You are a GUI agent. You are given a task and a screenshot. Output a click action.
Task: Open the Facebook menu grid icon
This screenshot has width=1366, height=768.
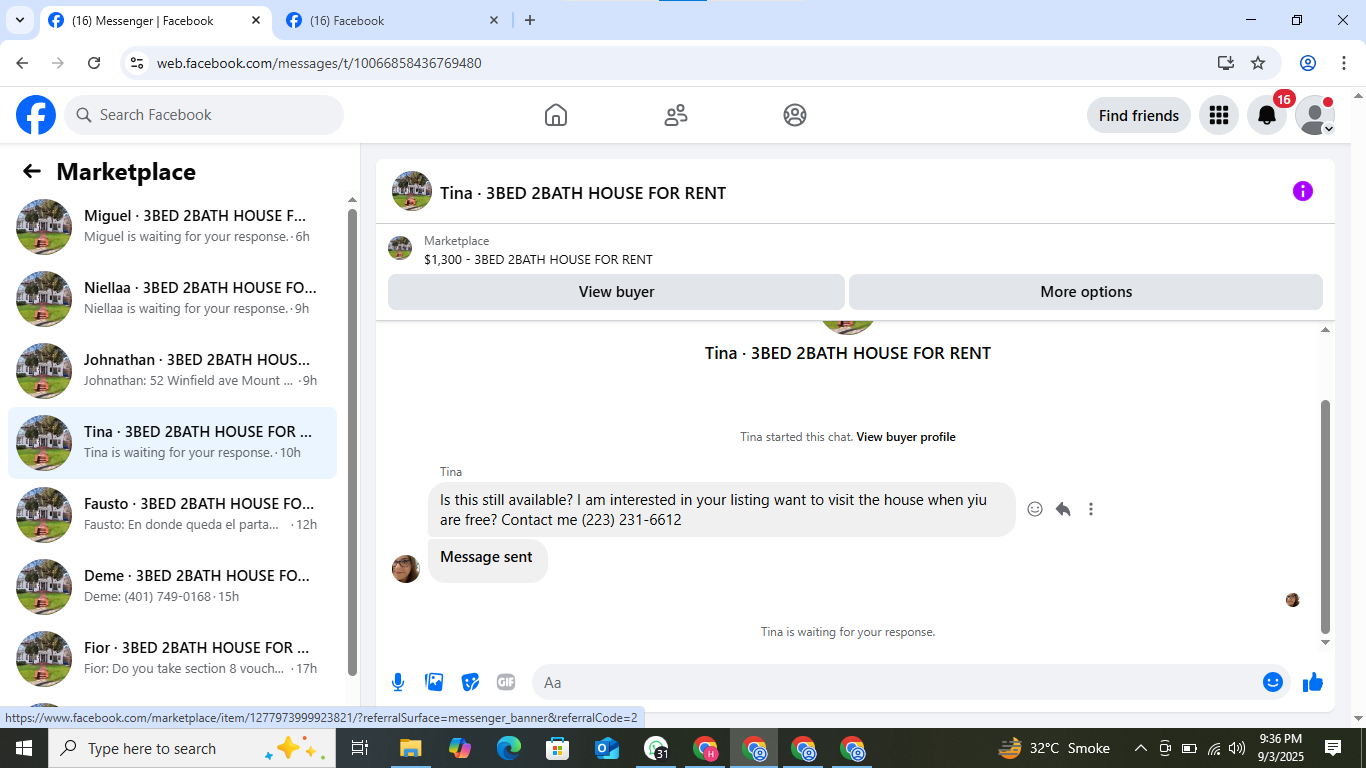pos(1218,115)
